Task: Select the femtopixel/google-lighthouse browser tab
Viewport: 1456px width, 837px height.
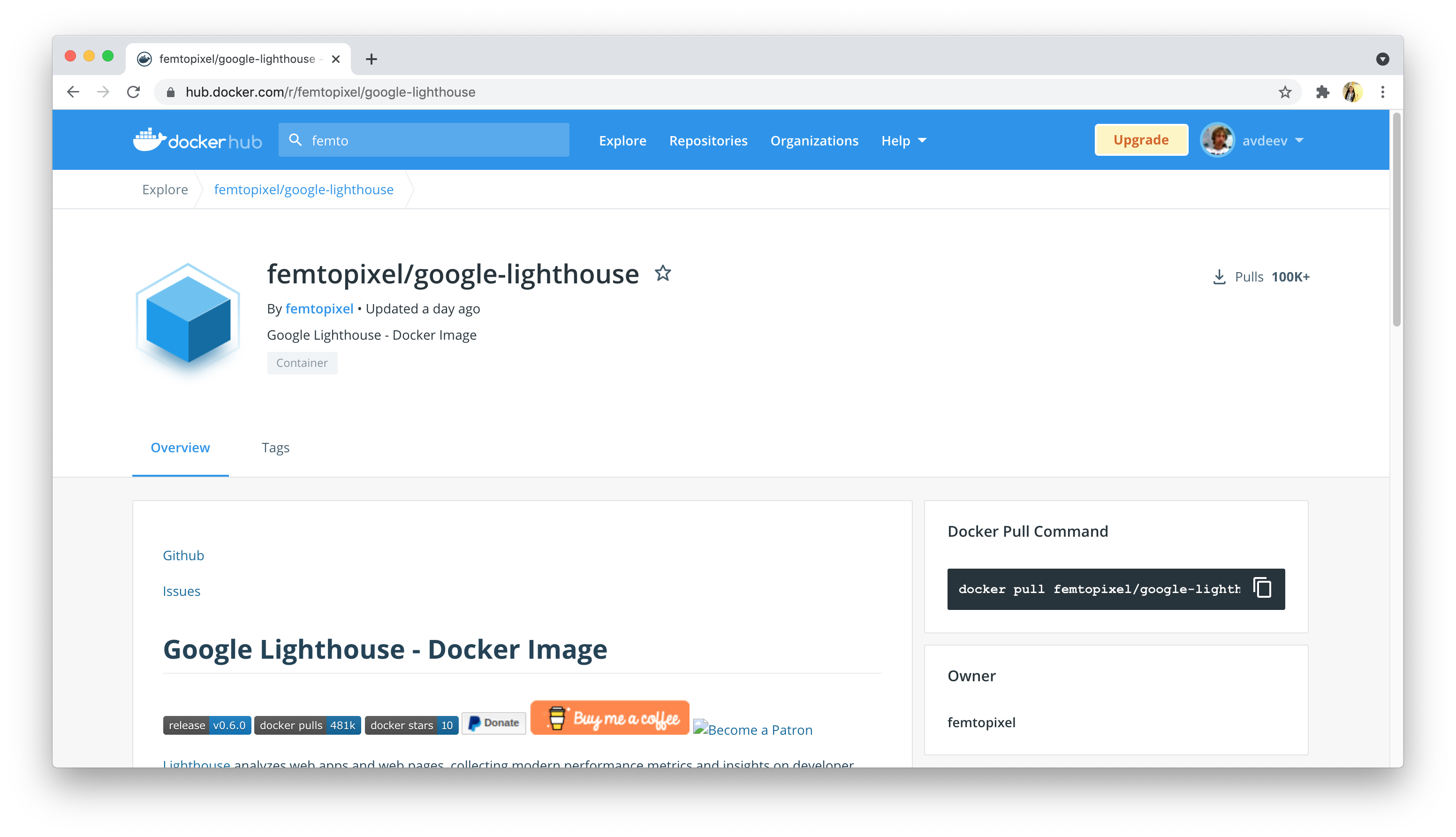Action: tap(237, 59)
